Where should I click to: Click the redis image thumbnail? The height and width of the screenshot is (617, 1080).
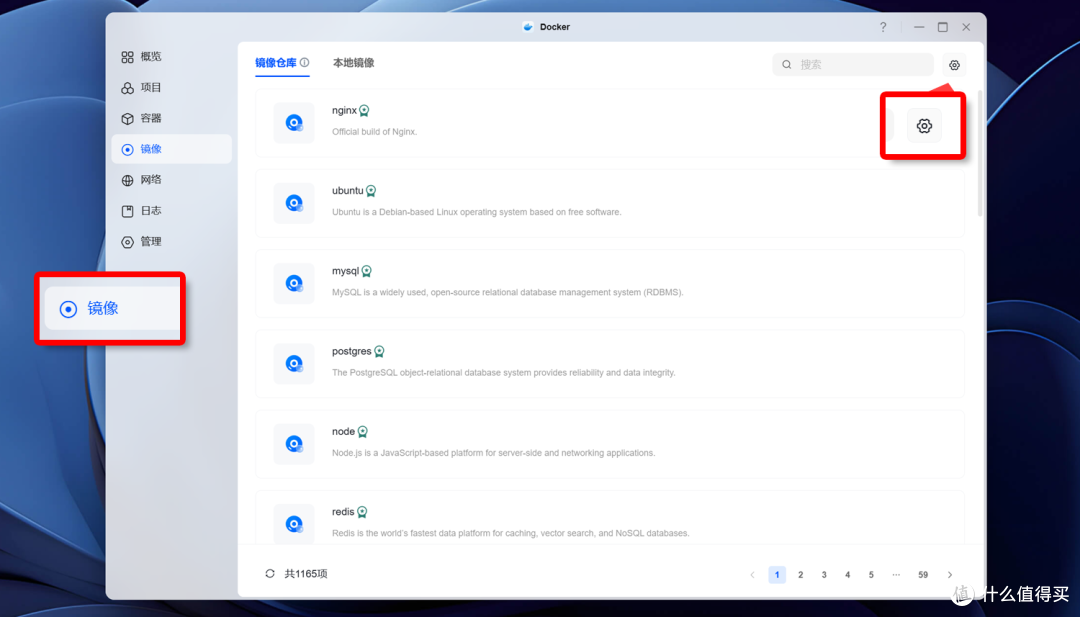[294, 524]
